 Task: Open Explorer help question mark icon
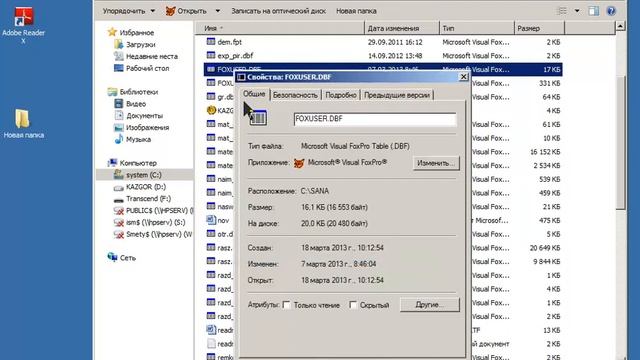point(611,11)
